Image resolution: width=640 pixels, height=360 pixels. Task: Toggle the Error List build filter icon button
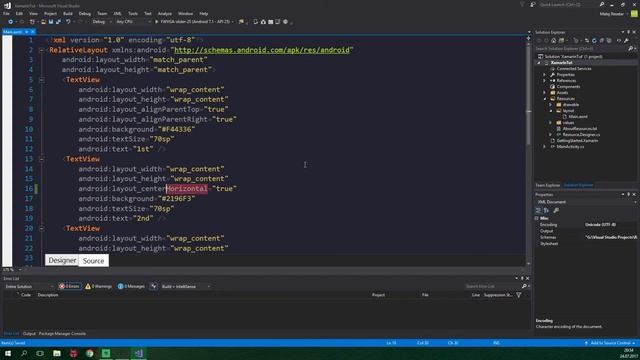[x=153, y=287]
